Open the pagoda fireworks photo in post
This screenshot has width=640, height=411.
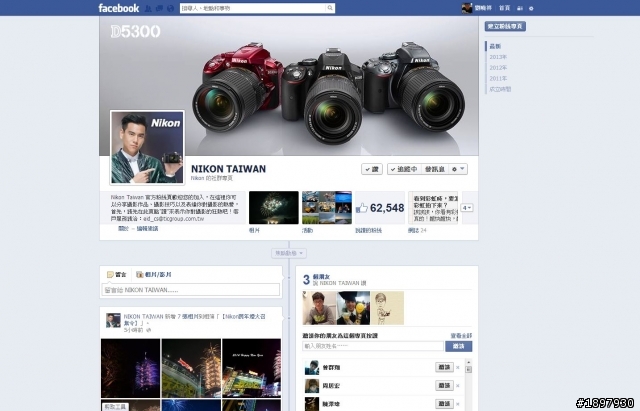tap(191, 368)
